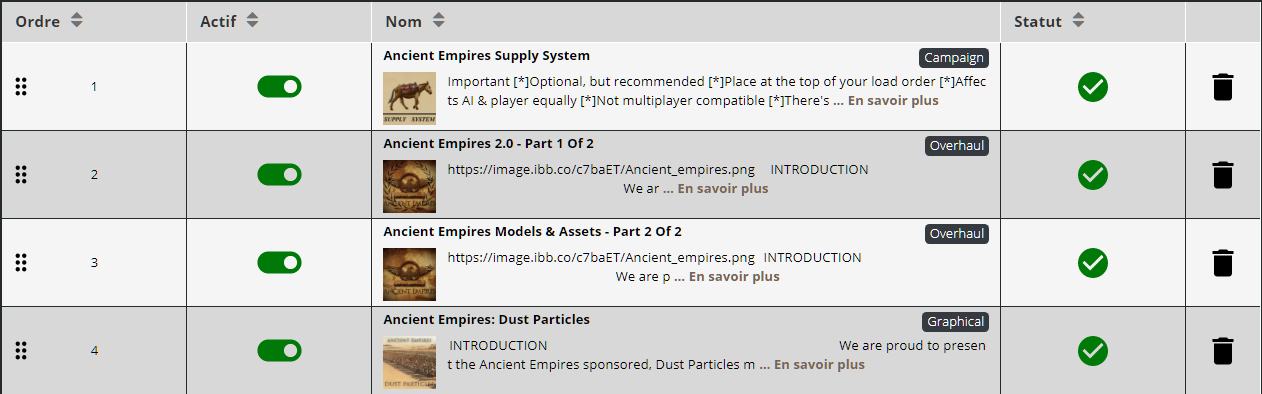Click green status checkmark for Dust Particles
Screen dimensions: 1262x394
point(1093,351)
